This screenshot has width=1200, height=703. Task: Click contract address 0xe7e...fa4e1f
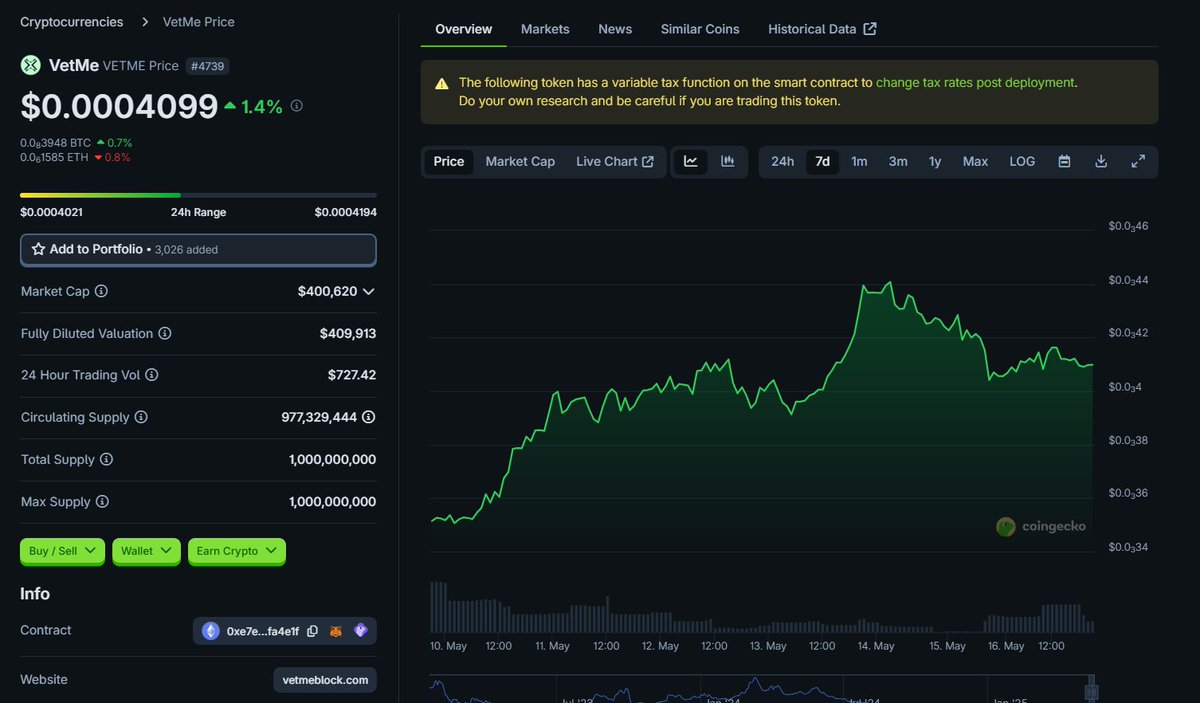262,631
